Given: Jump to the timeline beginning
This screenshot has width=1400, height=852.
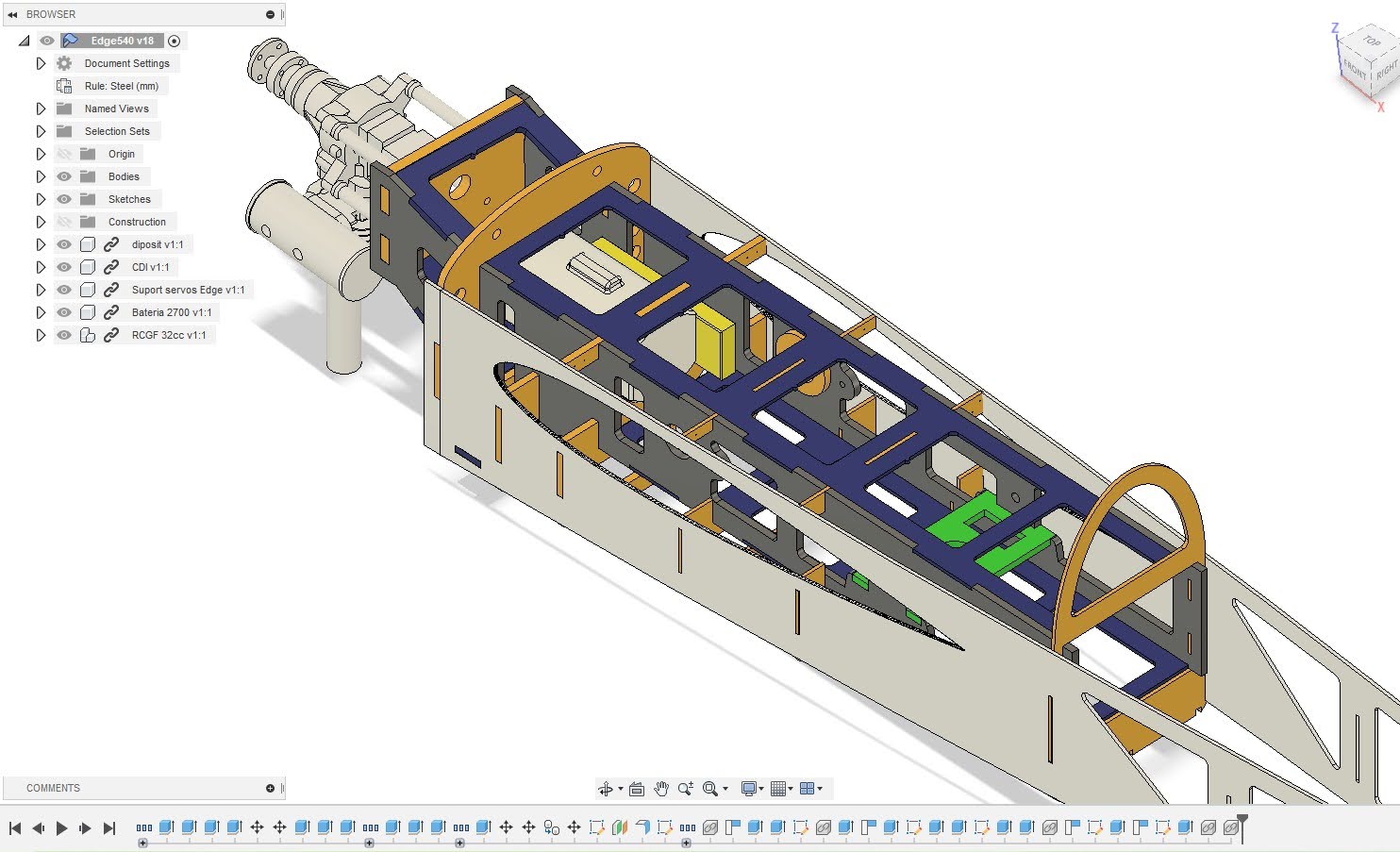Looking at the screenshot, I should (15, 828).
